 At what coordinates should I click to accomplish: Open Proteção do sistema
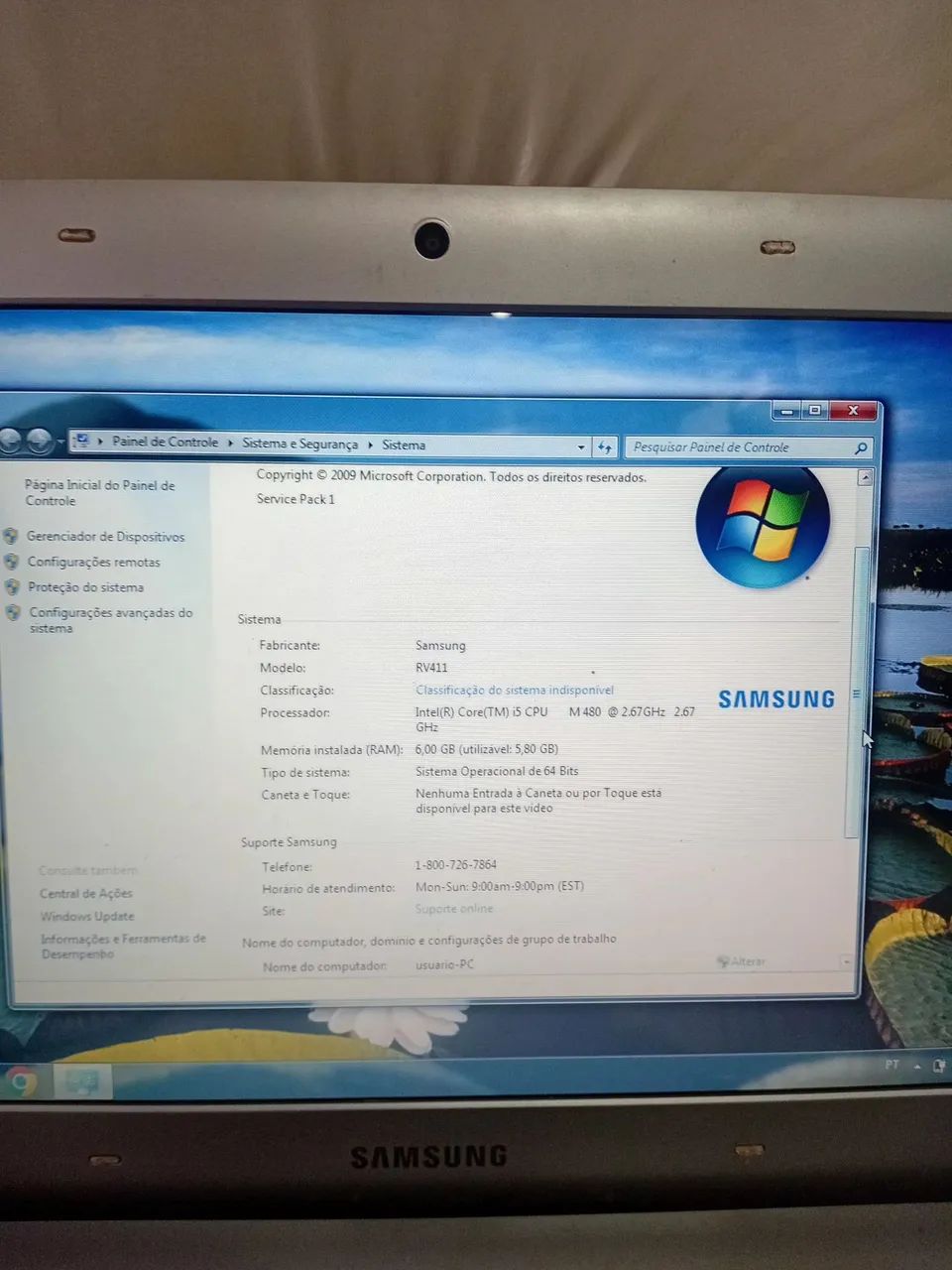[x=85, y=587]
